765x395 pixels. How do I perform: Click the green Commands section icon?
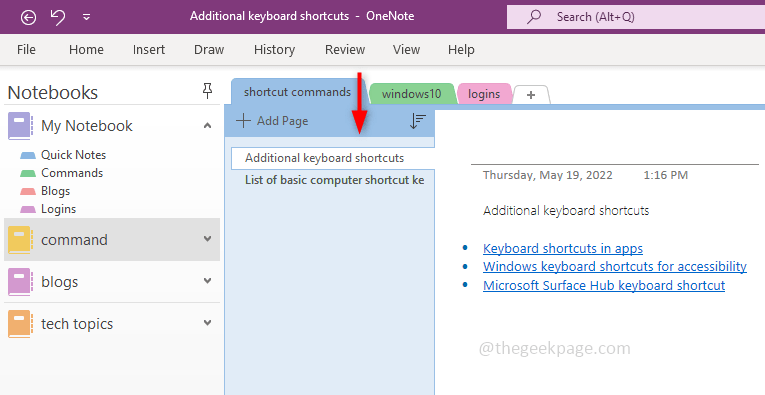point(28,173)
